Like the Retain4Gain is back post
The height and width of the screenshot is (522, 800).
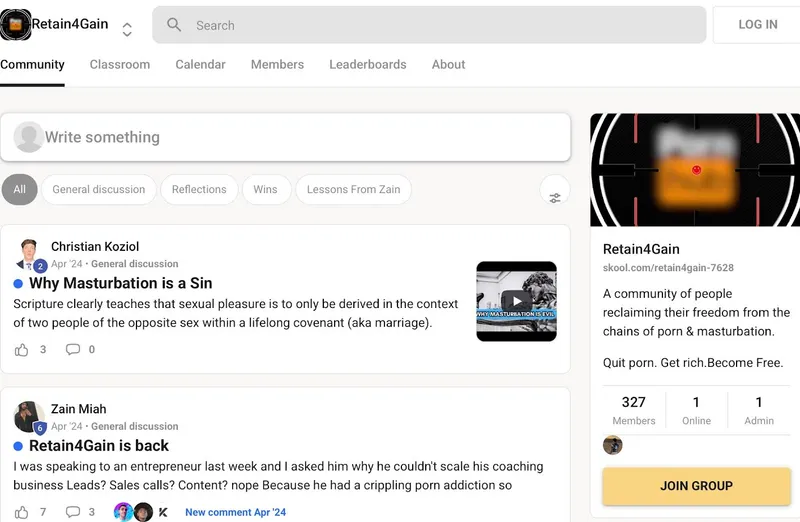click(x=21, y=512)
